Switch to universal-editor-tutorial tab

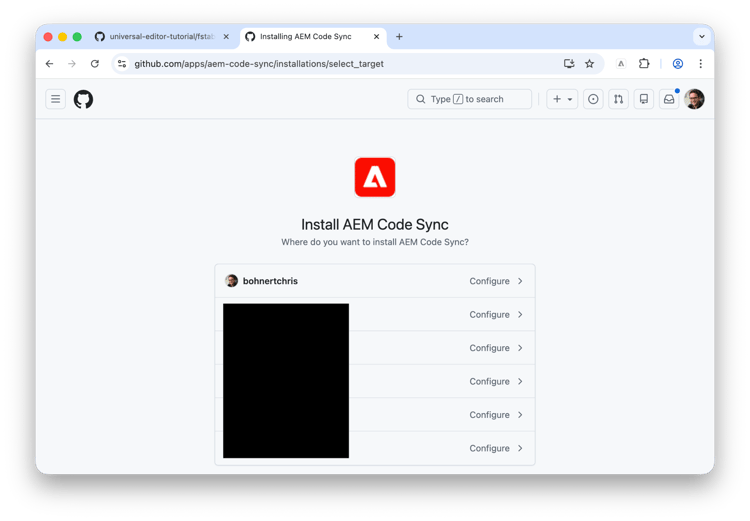click(x=162, y=37)
